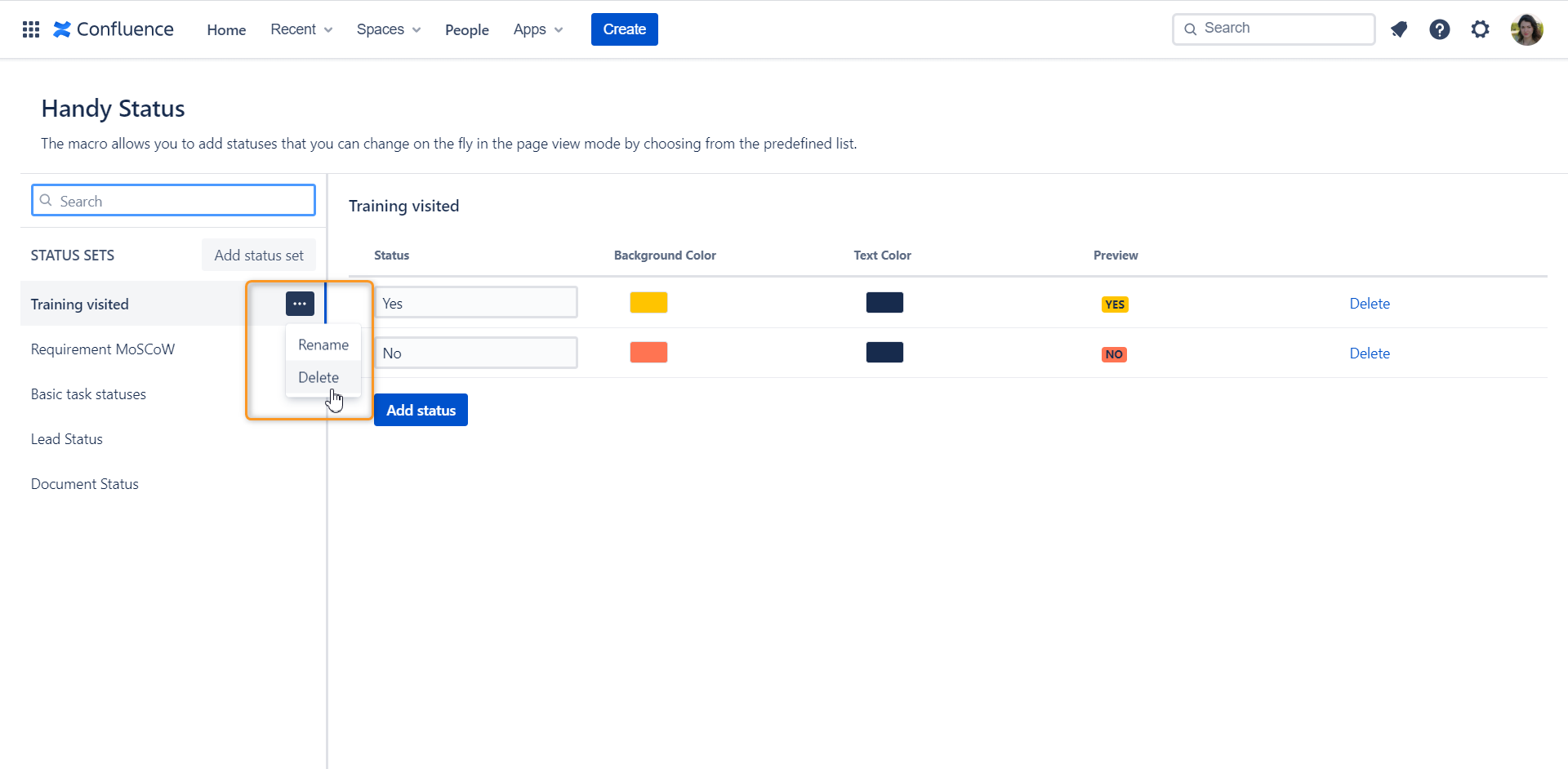Screen dimensions: 1568x769
Task: Choose Rename from the context menu
Action: click(323, 344)
